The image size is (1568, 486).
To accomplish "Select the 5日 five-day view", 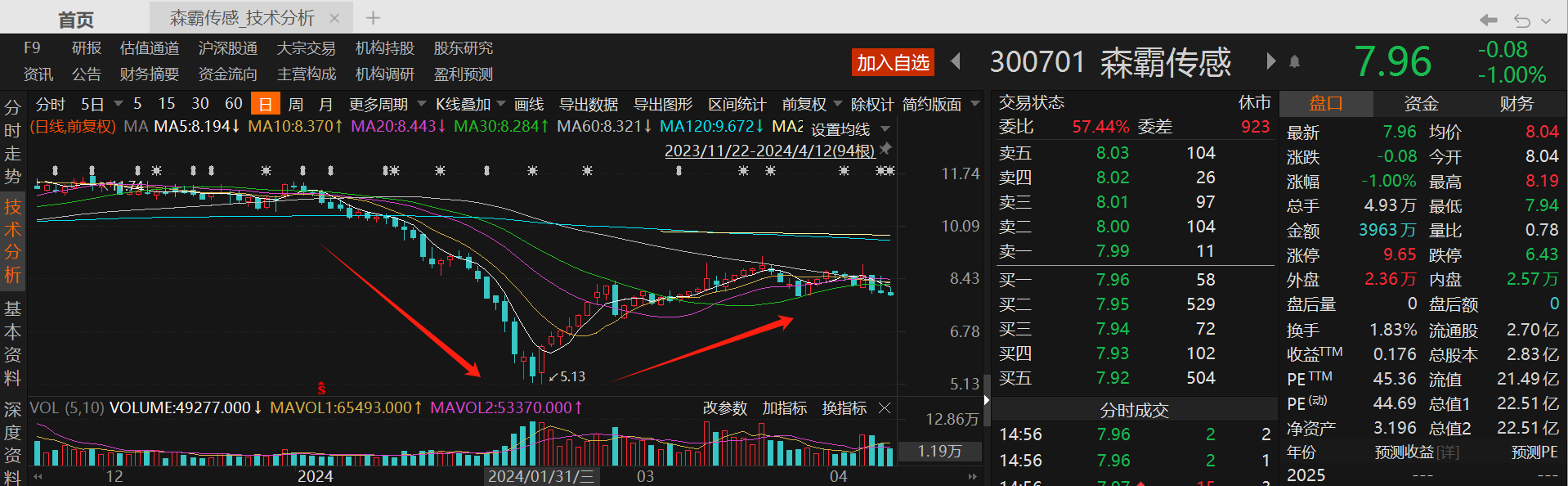I will (92, 104).
